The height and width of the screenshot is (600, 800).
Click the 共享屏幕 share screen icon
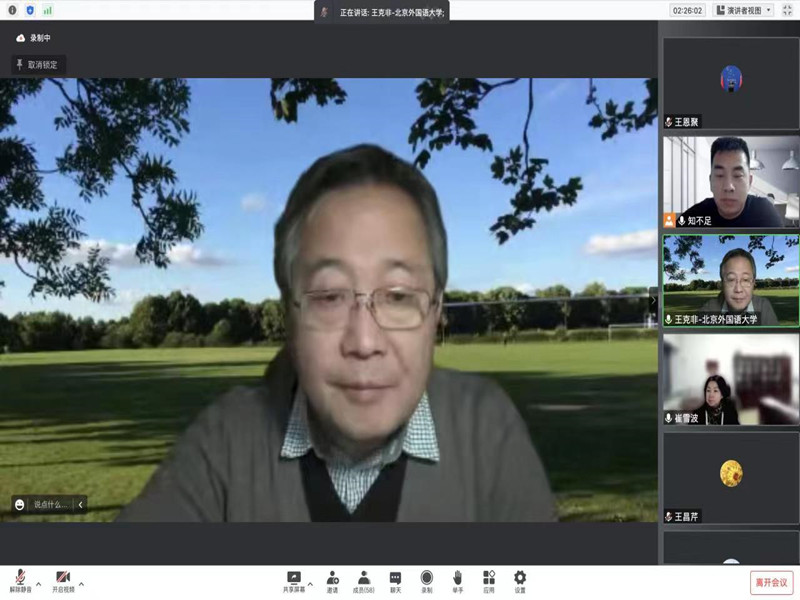294,580
